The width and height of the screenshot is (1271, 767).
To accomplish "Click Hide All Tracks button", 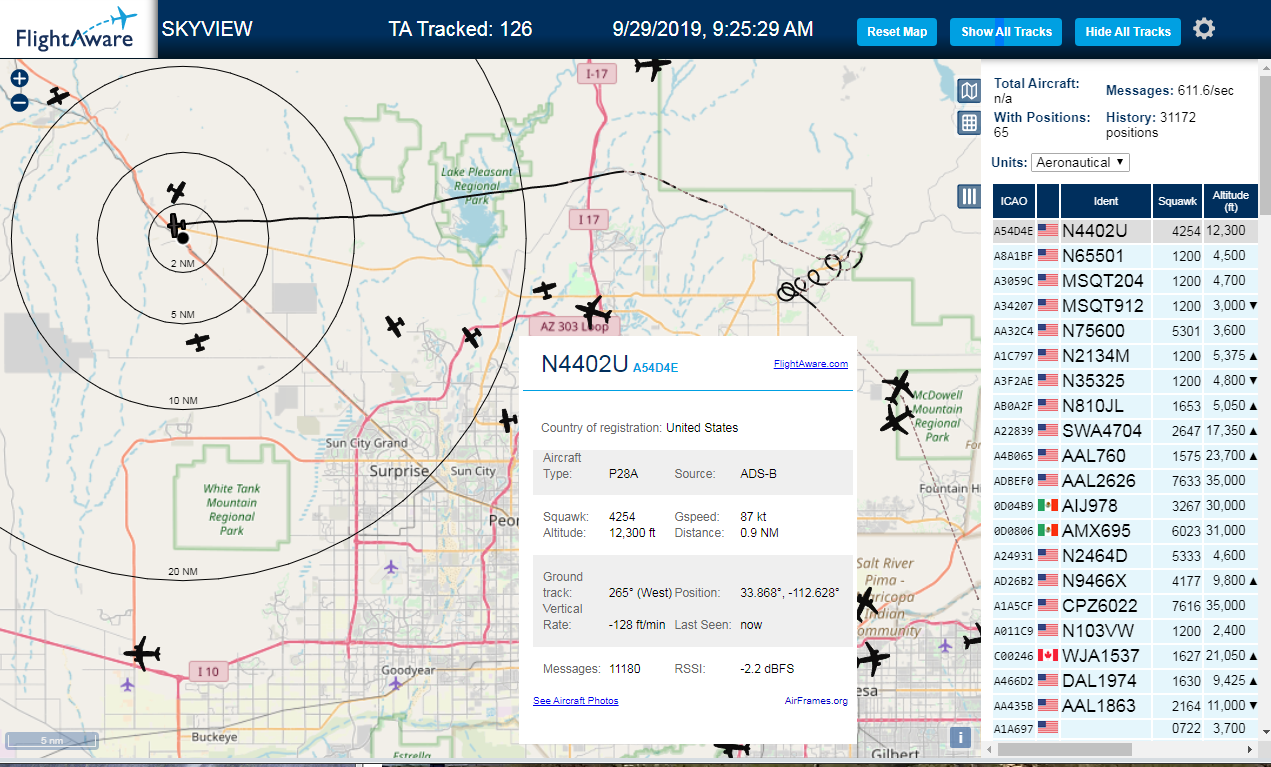I will [x=1128, y=32].
